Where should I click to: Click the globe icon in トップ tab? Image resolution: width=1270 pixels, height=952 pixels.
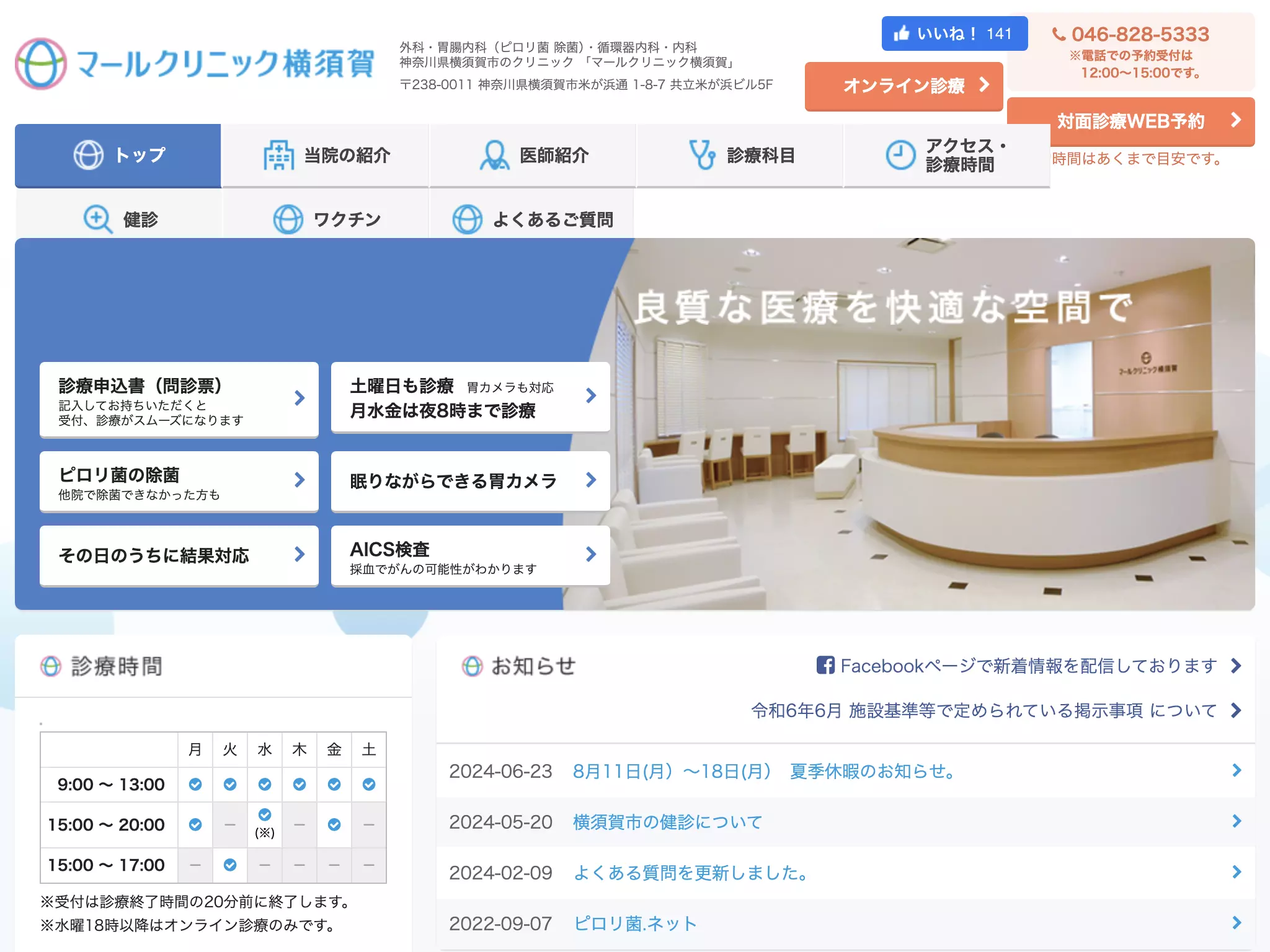click(x=89, y=155)
